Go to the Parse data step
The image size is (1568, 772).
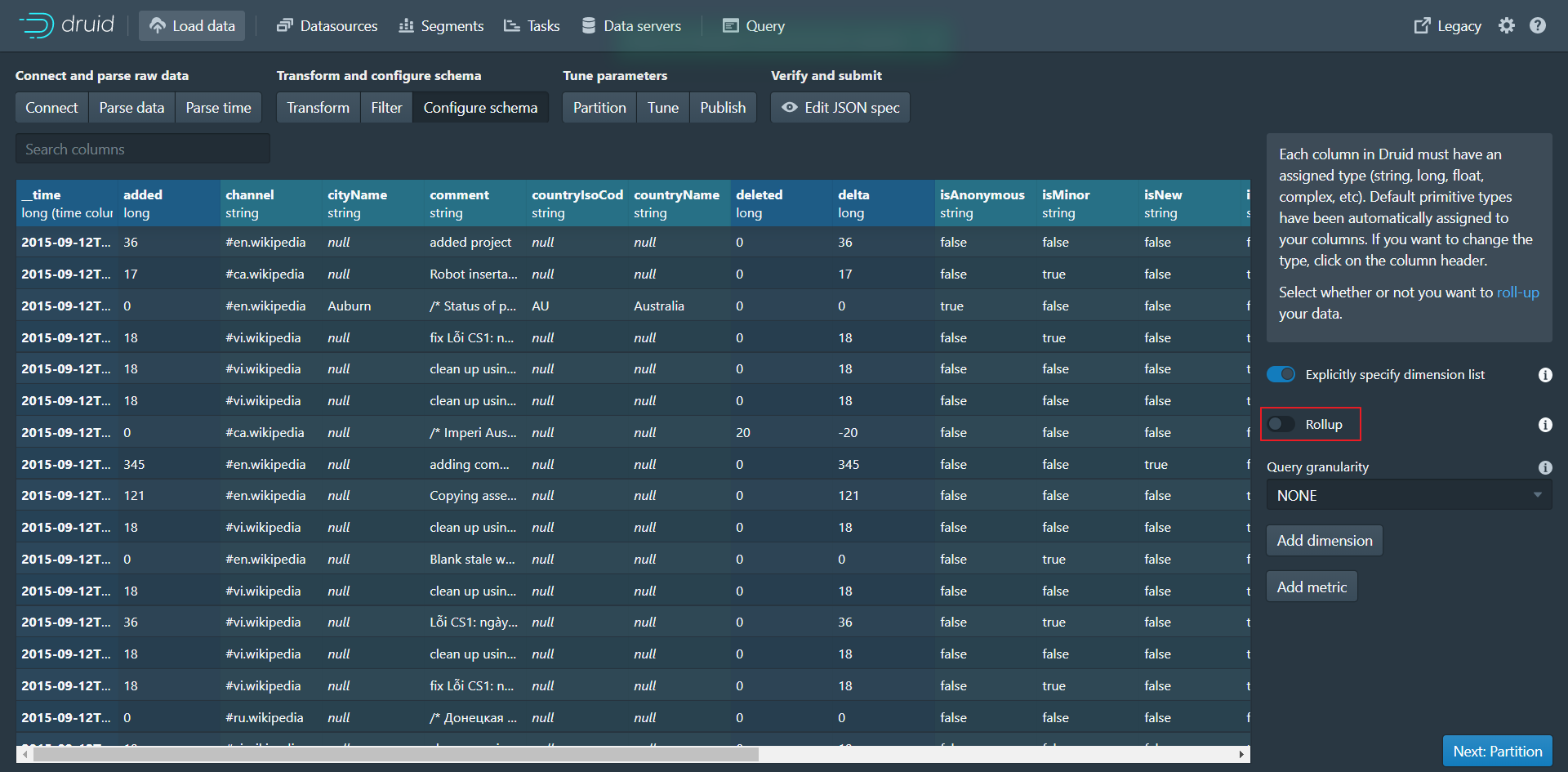click(x=131, y=107)
